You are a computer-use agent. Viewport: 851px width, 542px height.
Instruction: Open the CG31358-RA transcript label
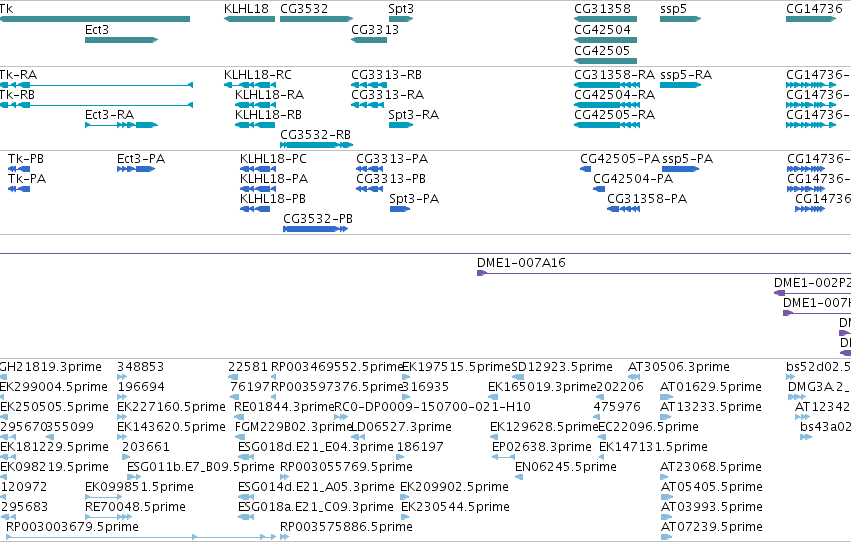[614, 75]
